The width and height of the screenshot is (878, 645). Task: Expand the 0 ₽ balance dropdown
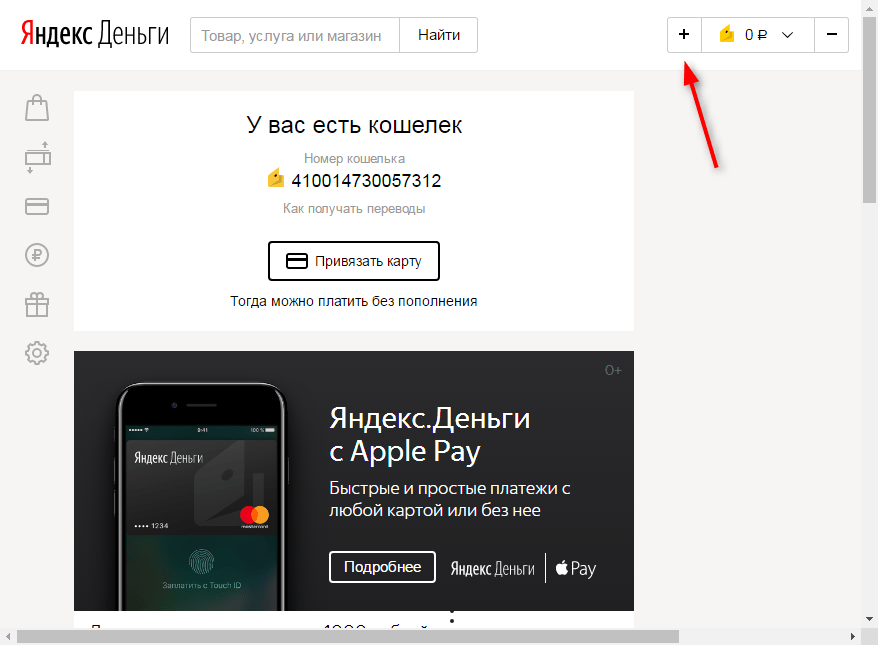coord(758,35)
